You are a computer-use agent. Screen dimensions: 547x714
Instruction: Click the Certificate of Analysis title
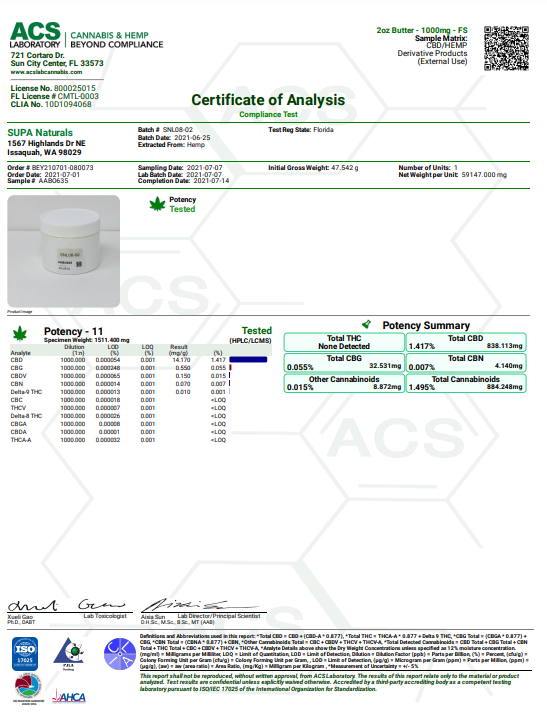click(268, 100)
